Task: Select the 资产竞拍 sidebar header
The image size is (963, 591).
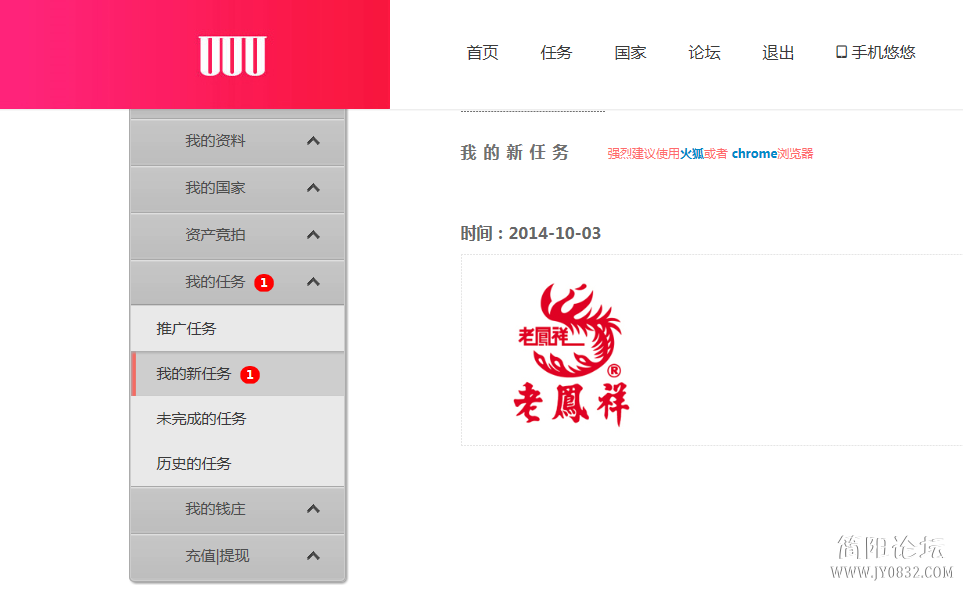Action: [x=238, y=235]
